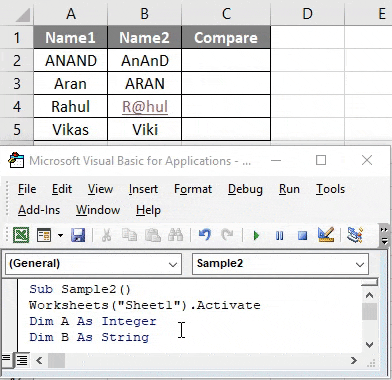Click the Insert UserForm toolbar icon
The width and height of the screenshot is (392, 380).
coord(44,235)
